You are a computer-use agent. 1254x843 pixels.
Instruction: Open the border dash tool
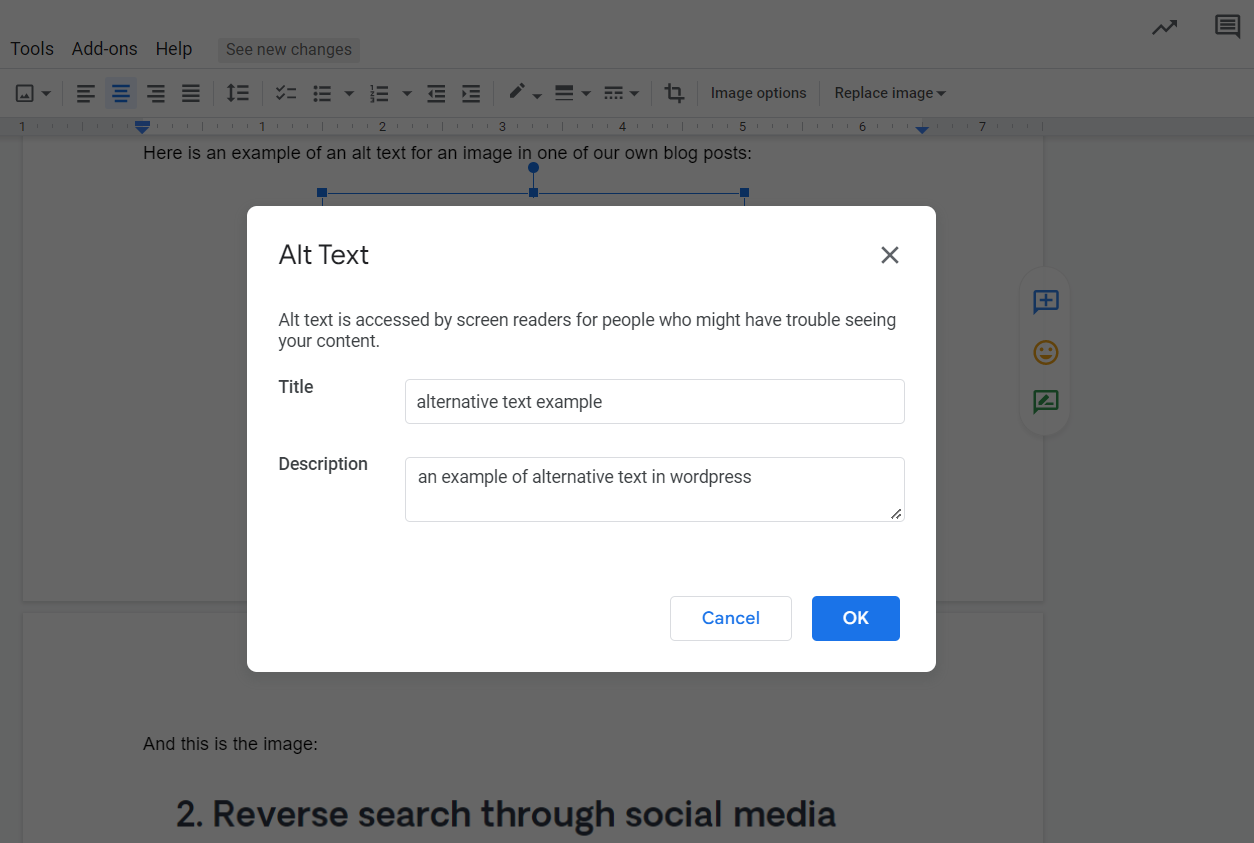click(614, 93)
